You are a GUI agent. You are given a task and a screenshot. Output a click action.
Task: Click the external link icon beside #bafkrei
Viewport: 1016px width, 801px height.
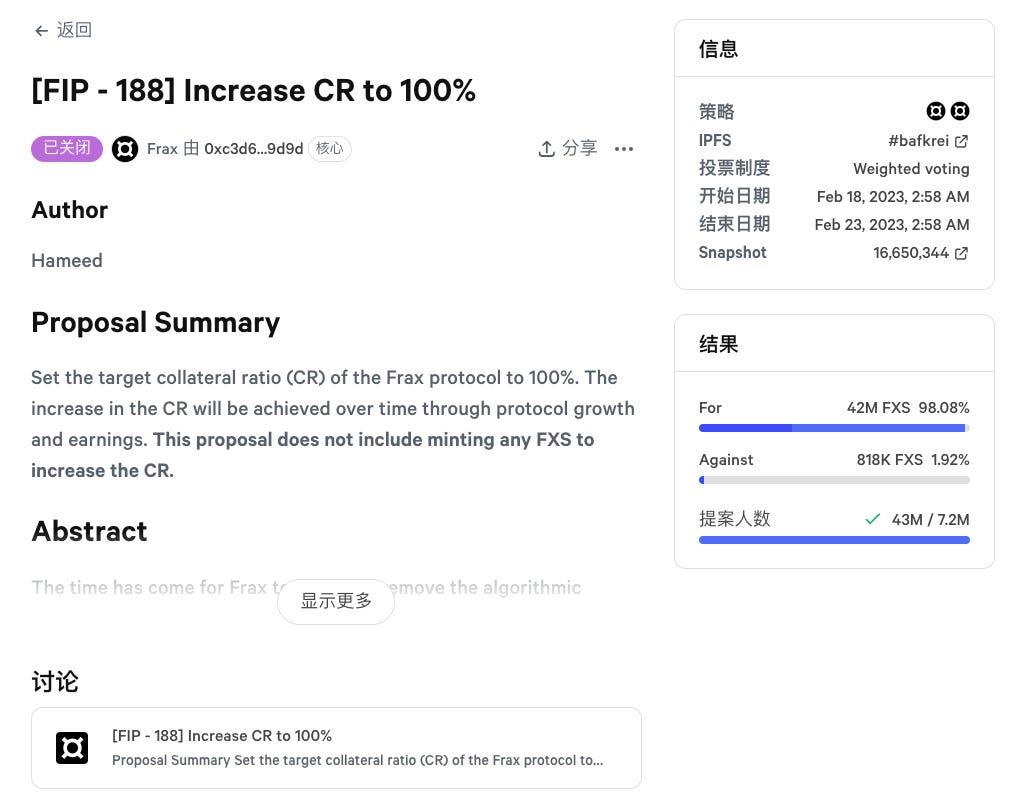tap(961, 141)
